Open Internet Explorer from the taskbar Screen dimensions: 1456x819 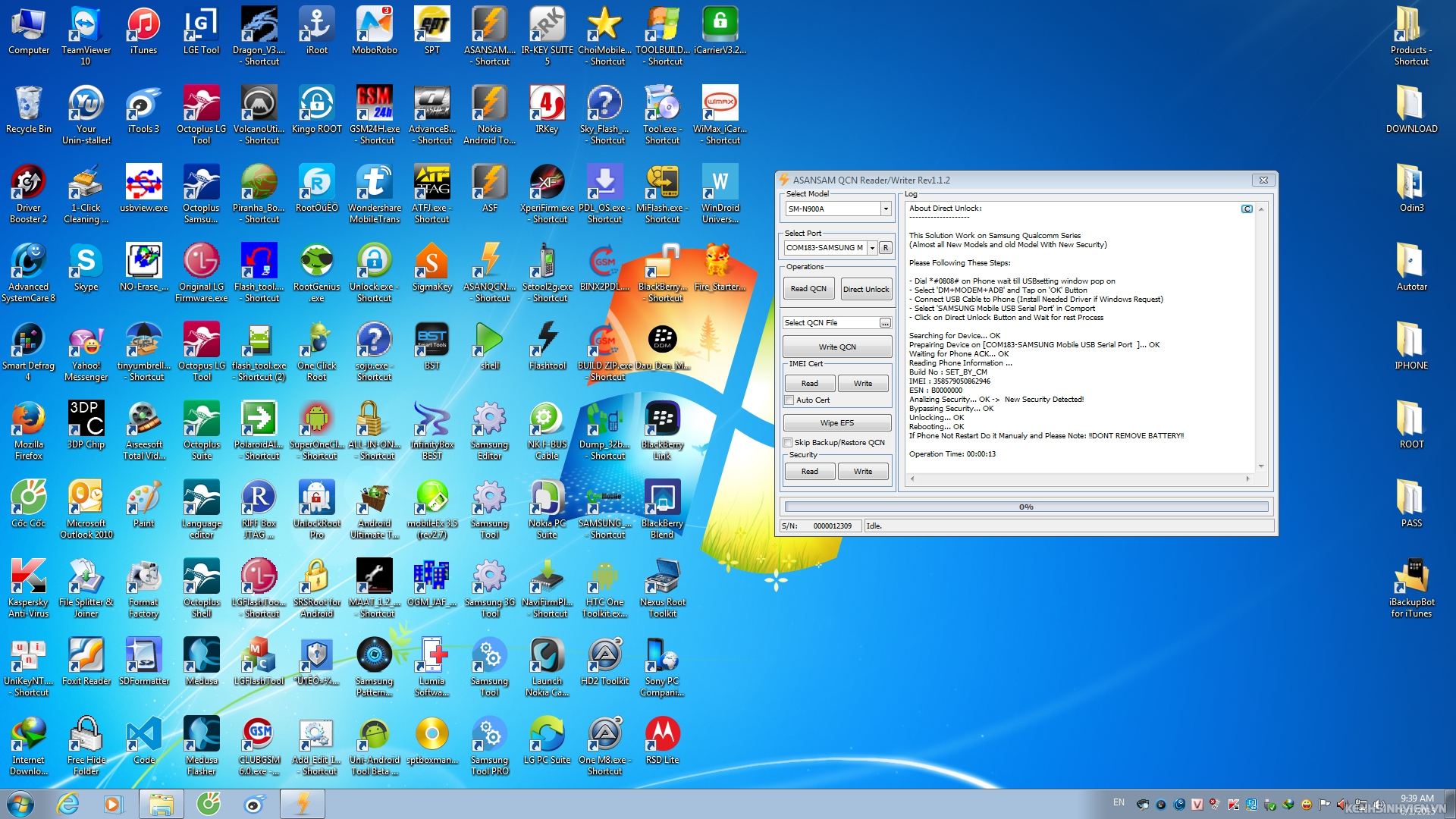click(x=68, y=804)
